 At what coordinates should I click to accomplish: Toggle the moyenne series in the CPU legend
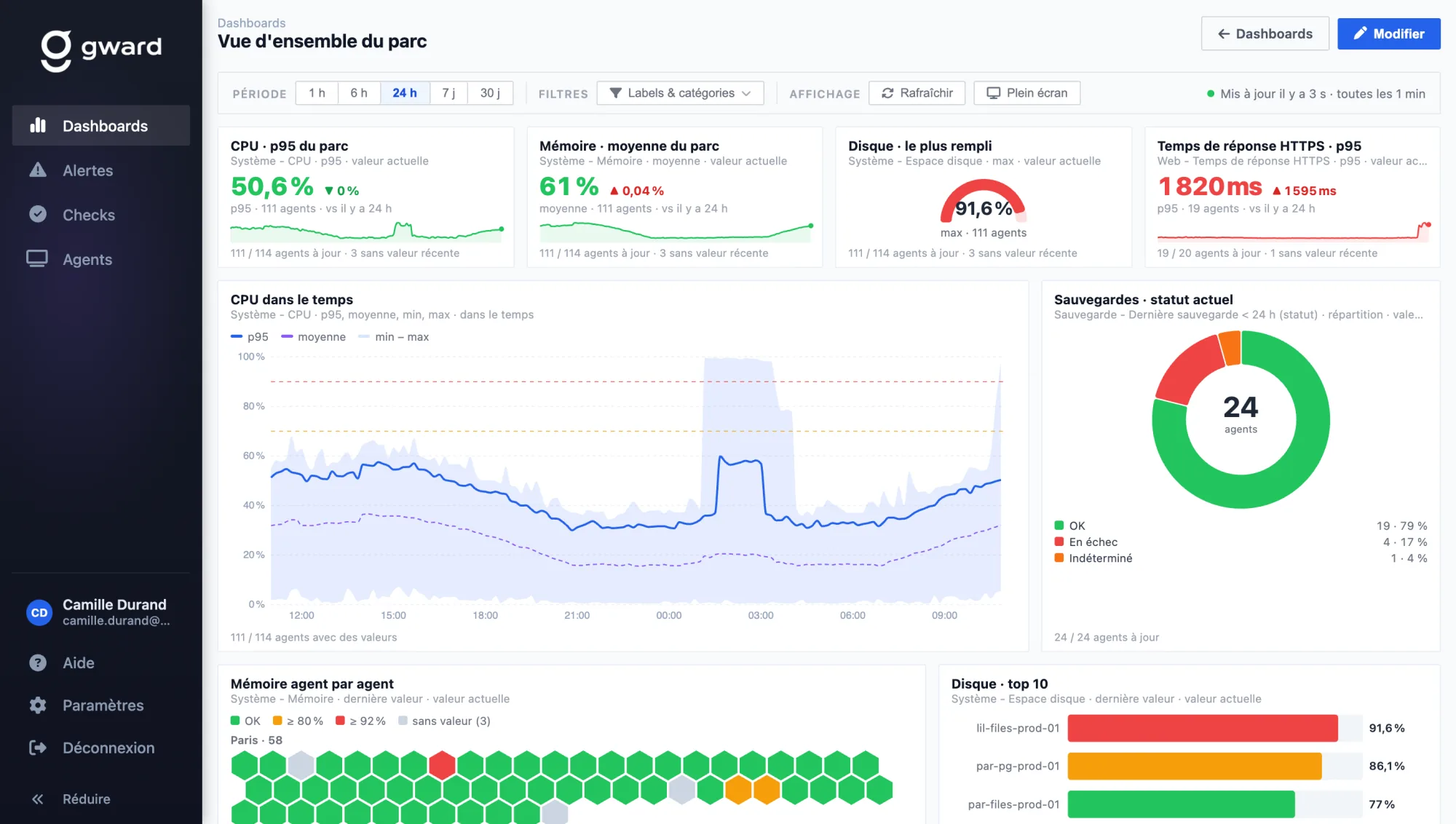click(314, 336)
